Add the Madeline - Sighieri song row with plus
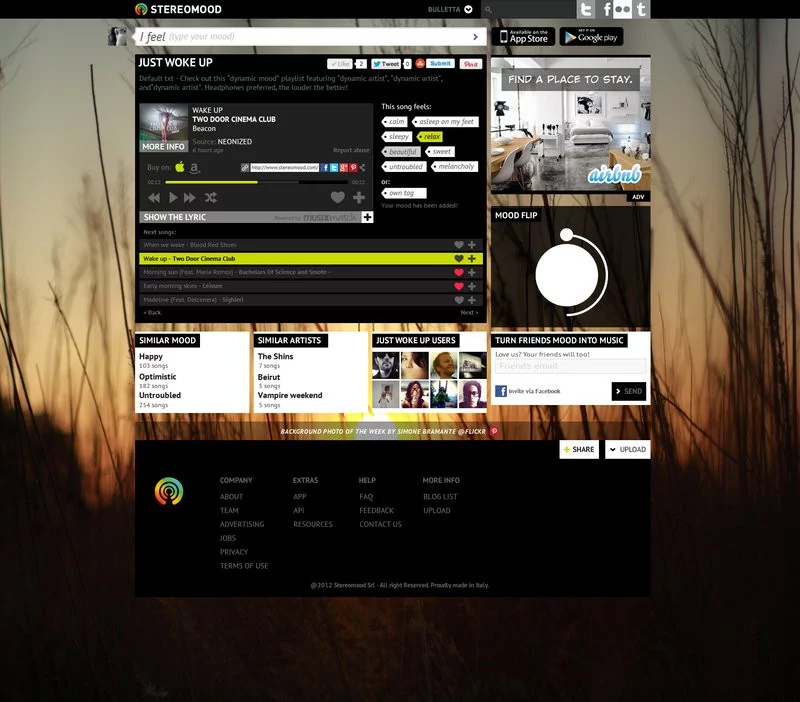This screenshot has width=800, height=702. point(472,300)
